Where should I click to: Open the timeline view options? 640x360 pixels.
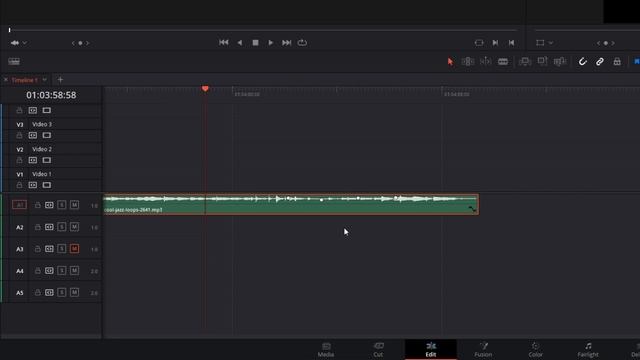point(14,62)
